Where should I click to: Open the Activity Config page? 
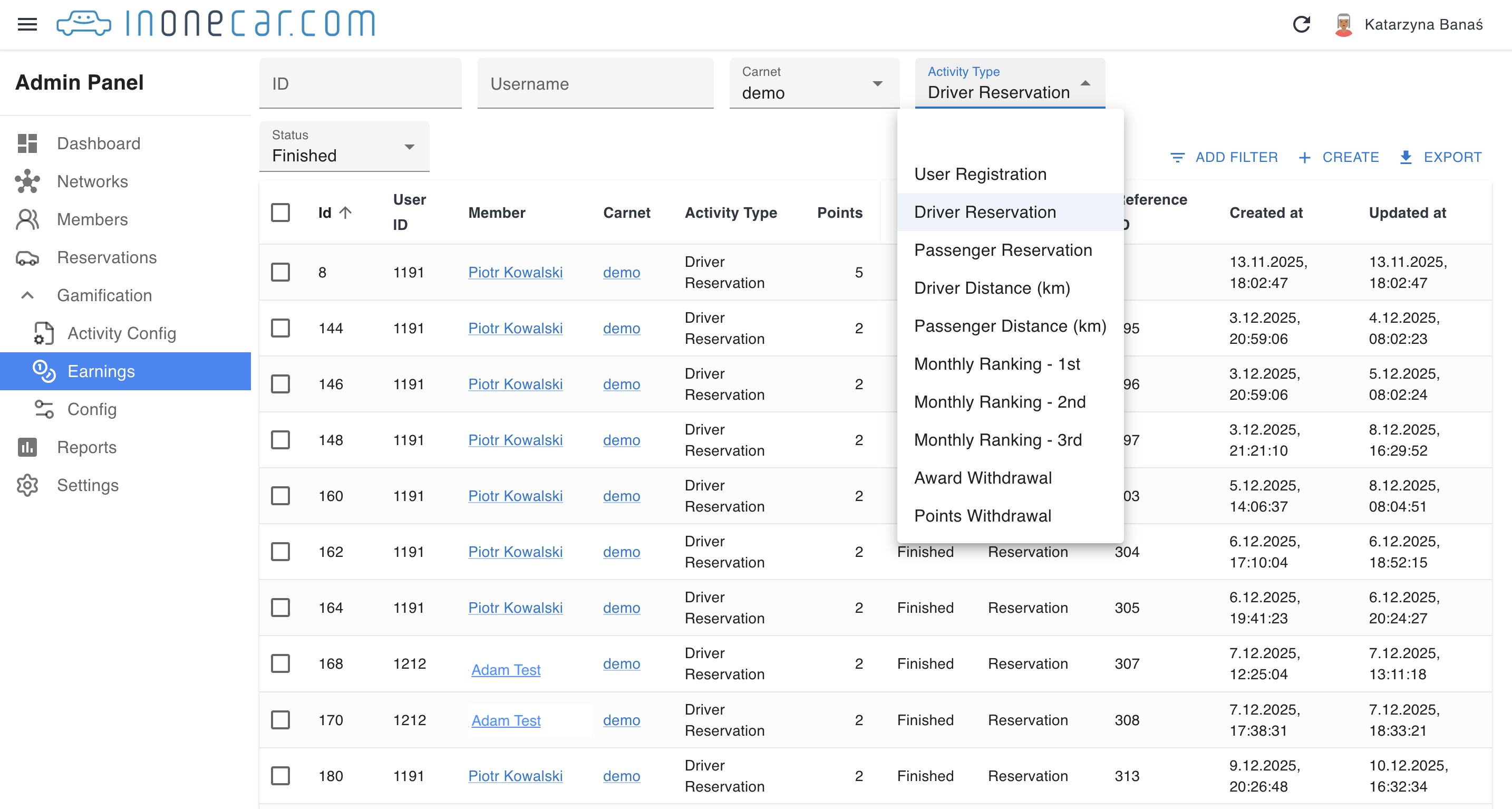pyautogui.click(x=121, y=333)
